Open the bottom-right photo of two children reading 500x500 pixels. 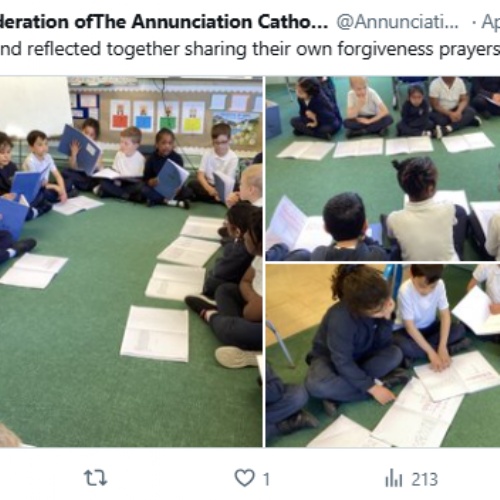click(x=383, y=356)
